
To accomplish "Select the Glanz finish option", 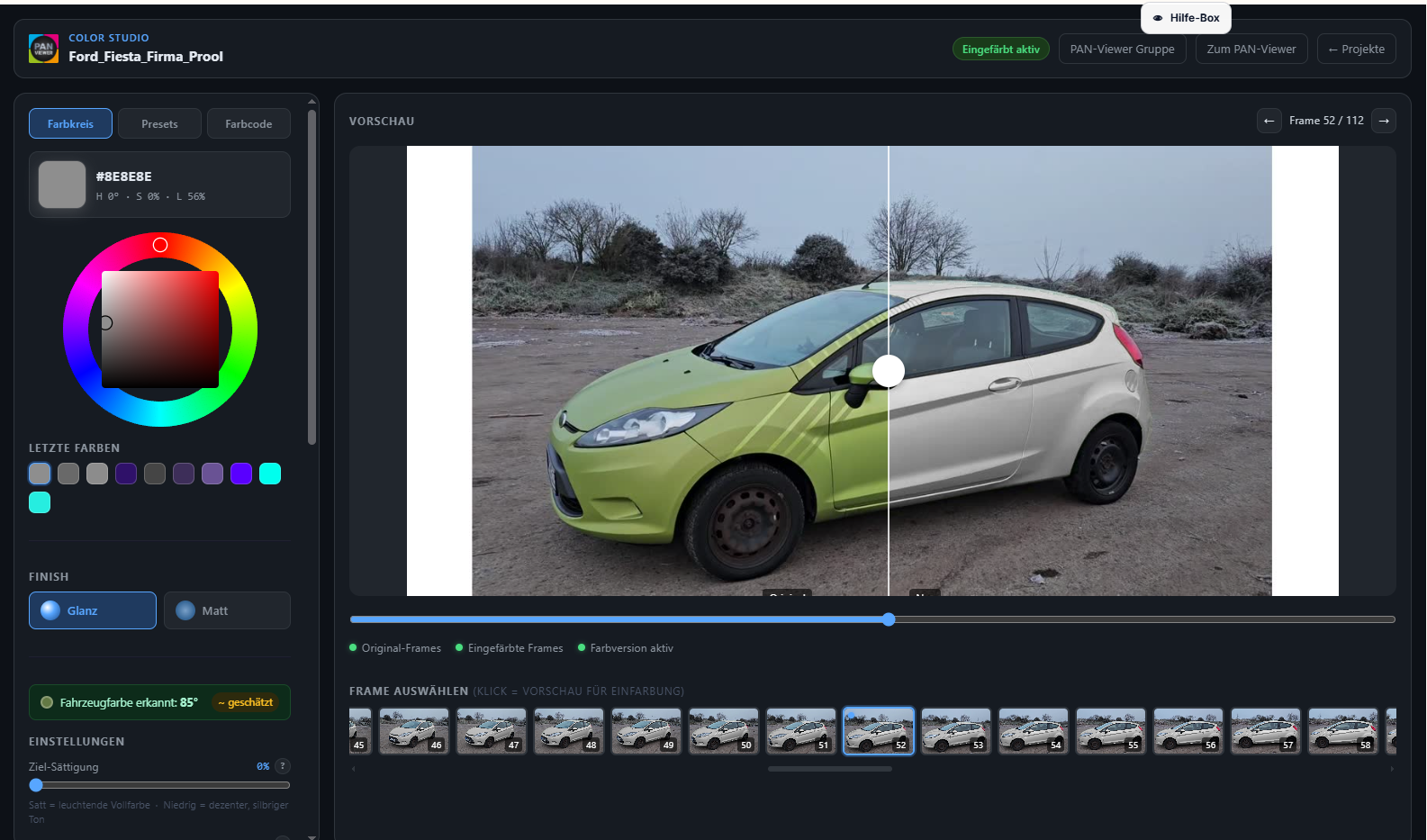I will (93, 610).
